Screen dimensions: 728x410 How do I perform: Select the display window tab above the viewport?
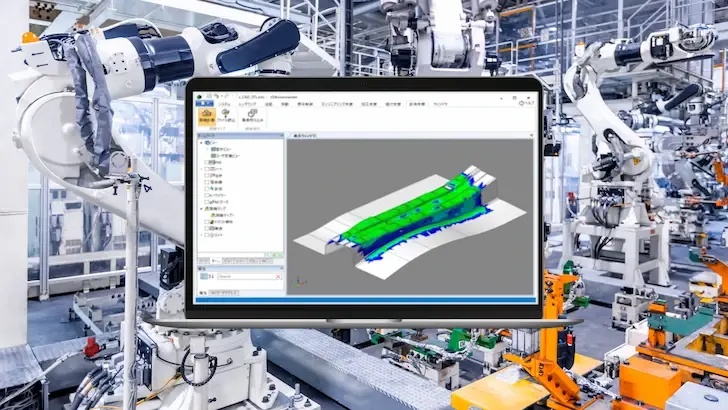click(302, 136)
